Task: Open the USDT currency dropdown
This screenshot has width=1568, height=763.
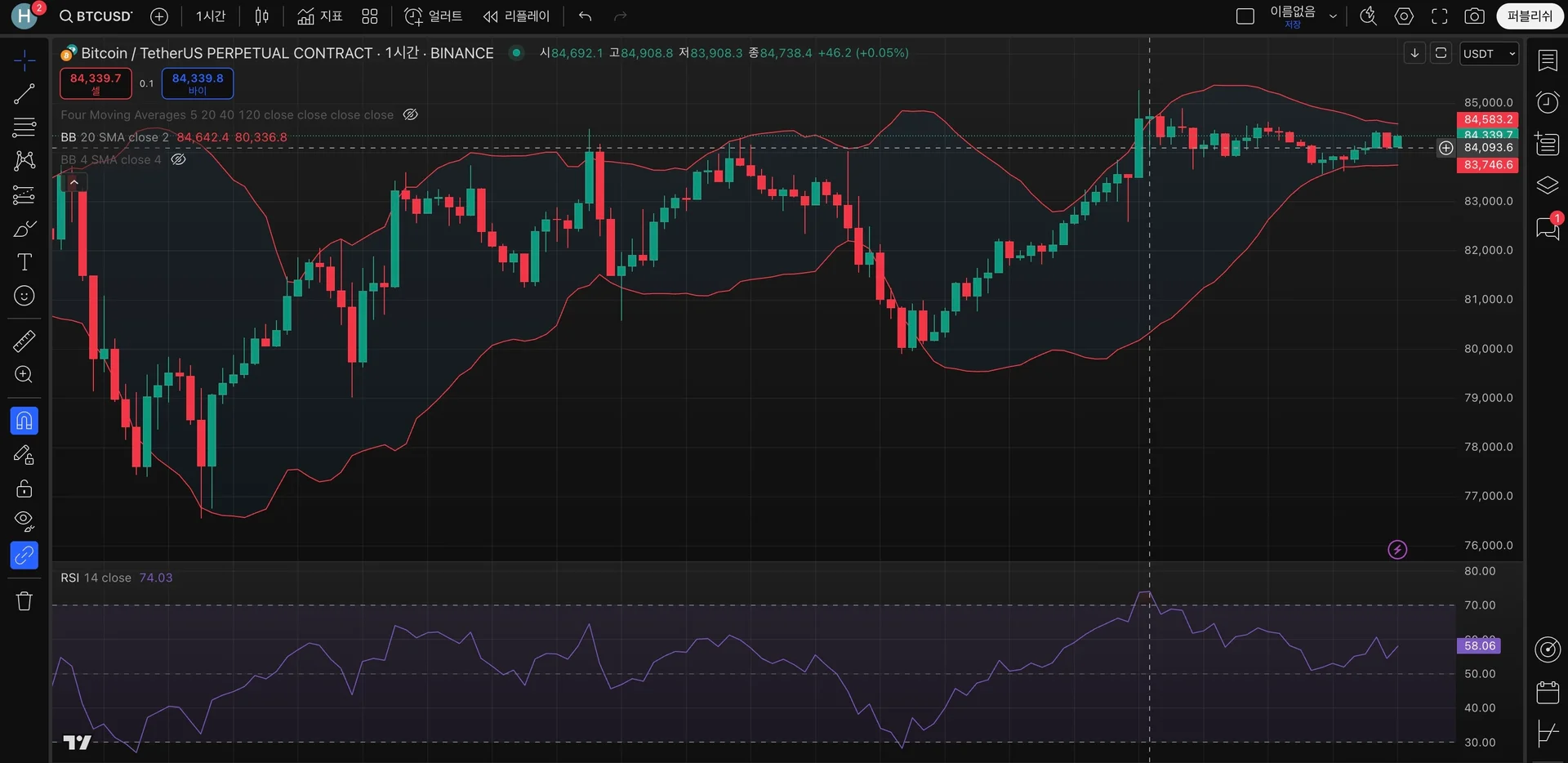Action: (1489, 54)
